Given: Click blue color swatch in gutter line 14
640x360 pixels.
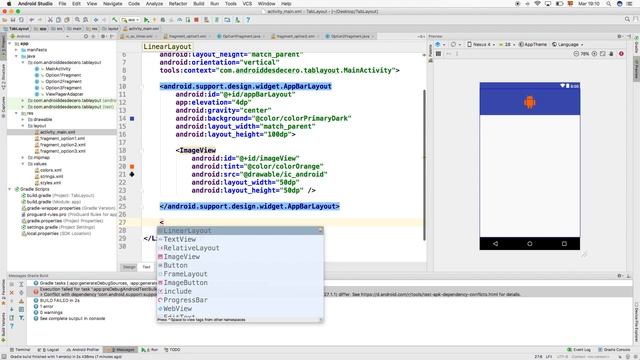Looking at the screenshot, I should point(132,118).
